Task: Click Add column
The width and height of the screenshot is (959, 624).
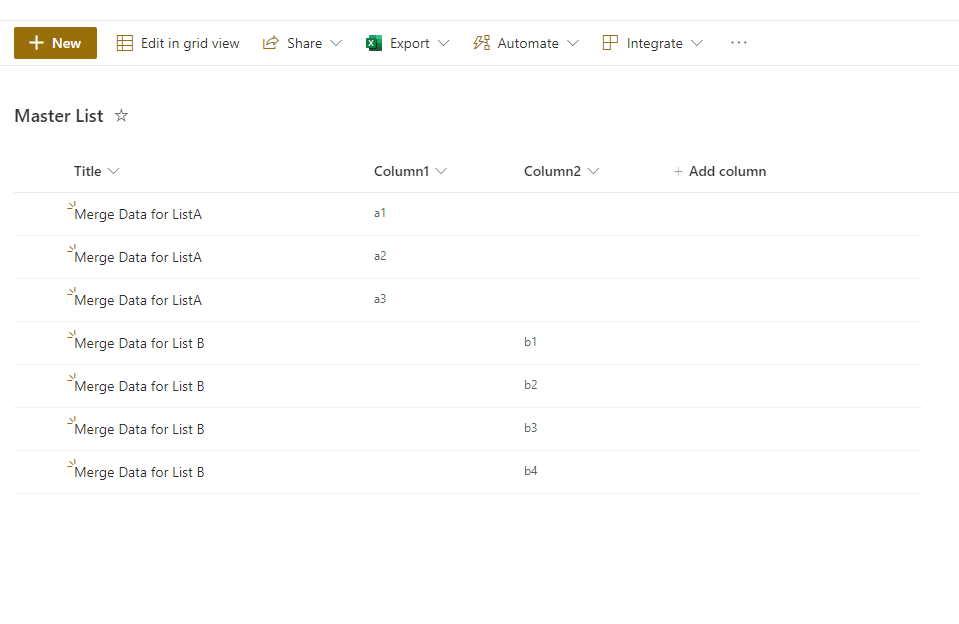Action: click(720, 171)
